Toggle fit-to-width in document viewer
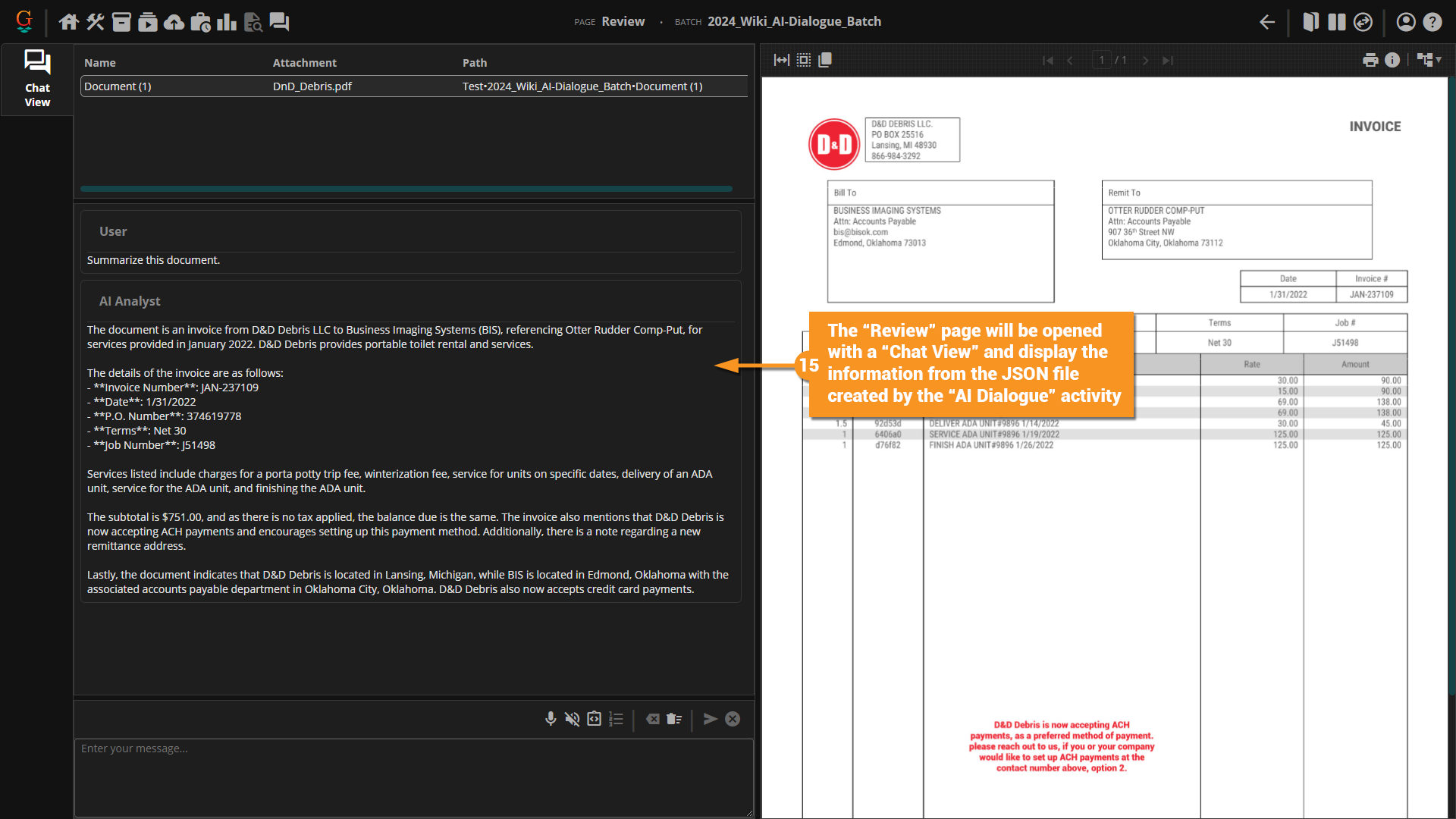 click(x=781, y=60)
